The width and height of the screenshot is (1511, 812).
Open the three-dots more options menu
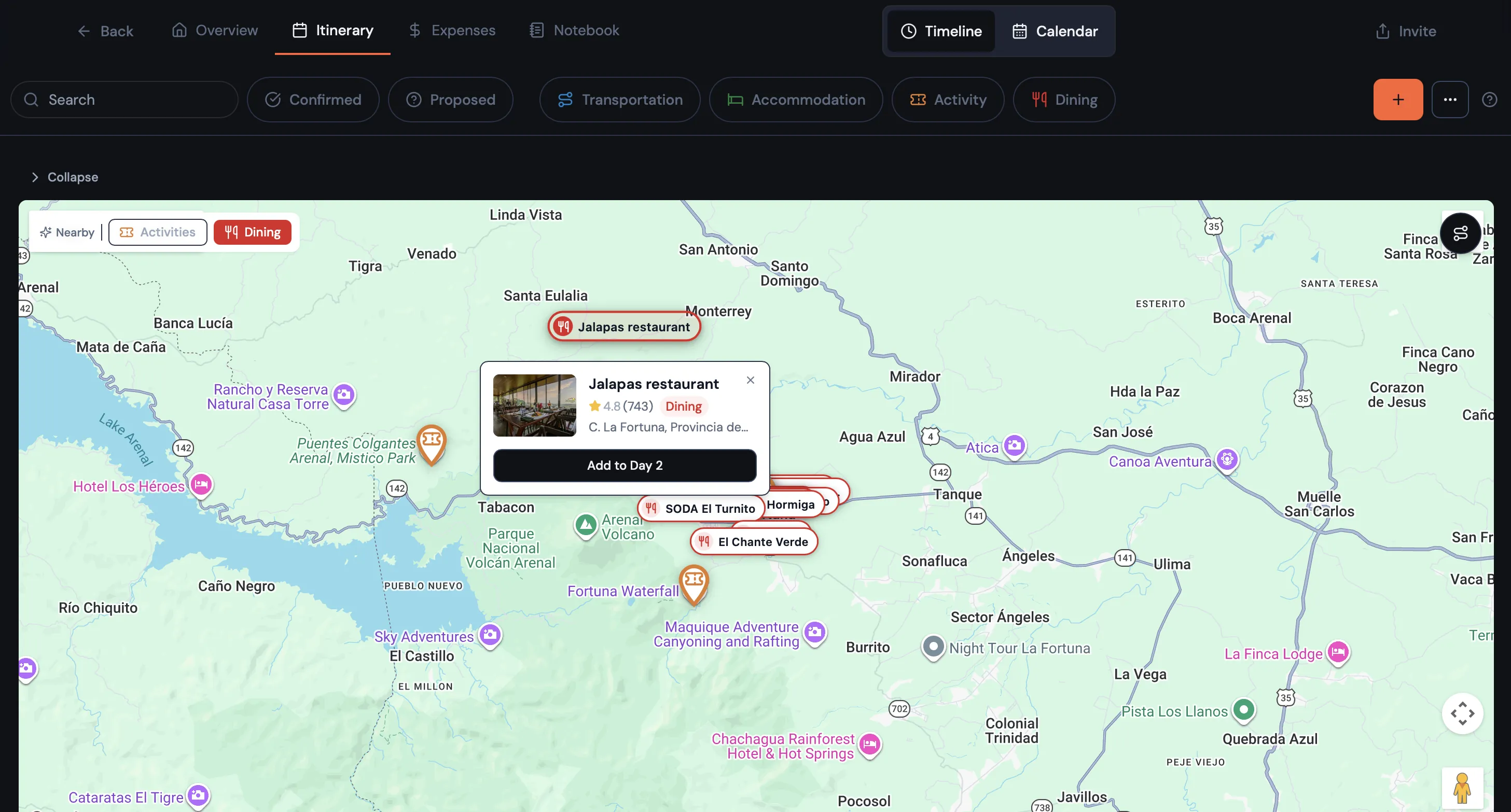[1450, 100]
